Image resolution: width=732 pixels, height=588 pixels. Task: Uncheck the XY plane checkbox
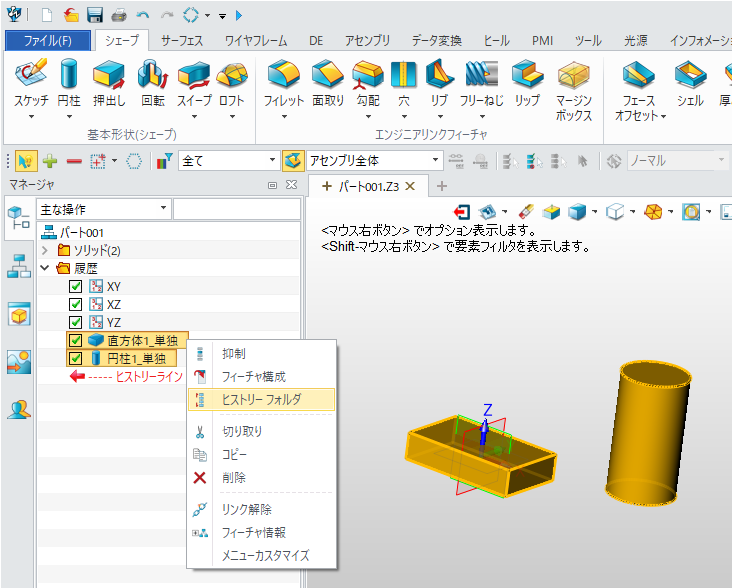pos(75,287)
